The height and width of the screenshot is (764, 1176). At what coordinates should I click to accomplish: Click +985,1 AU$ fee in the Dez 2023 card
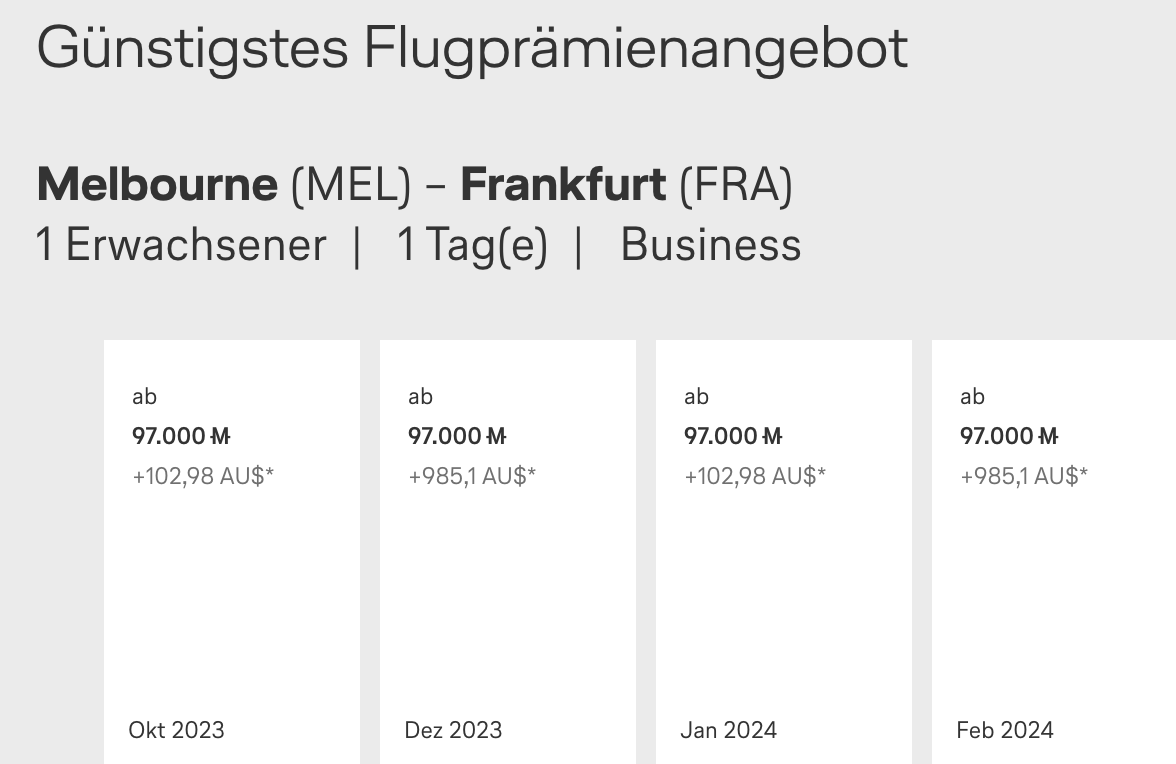click(x=472, y=476)
